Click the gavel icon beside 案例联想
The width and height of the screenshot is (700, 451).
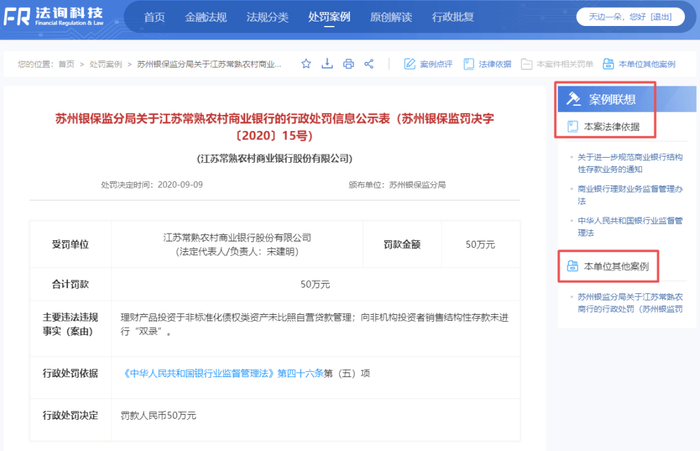[573, 99]
